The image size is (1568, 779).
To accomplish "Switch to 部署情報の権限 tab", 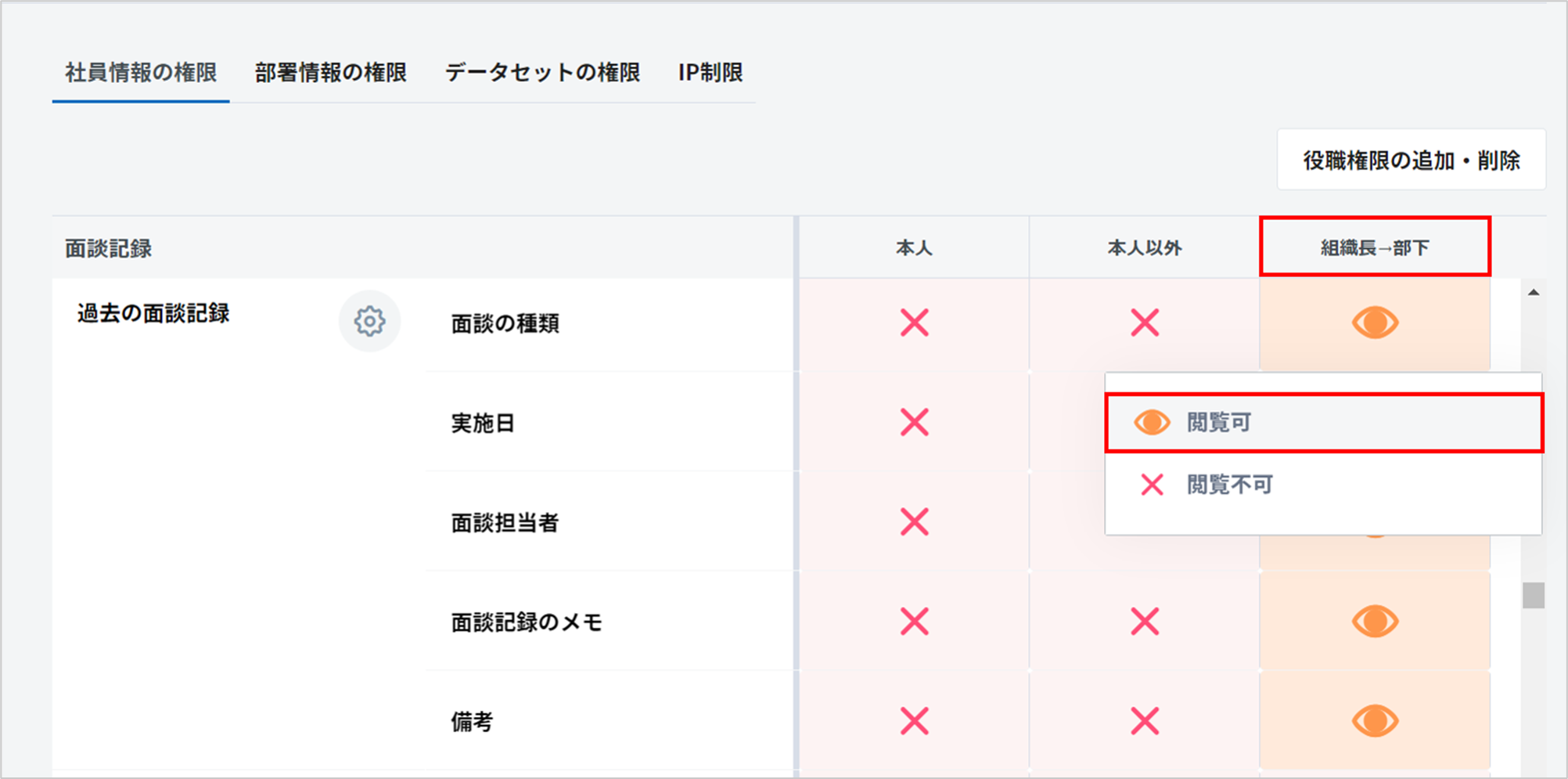I will pos(330,73).
